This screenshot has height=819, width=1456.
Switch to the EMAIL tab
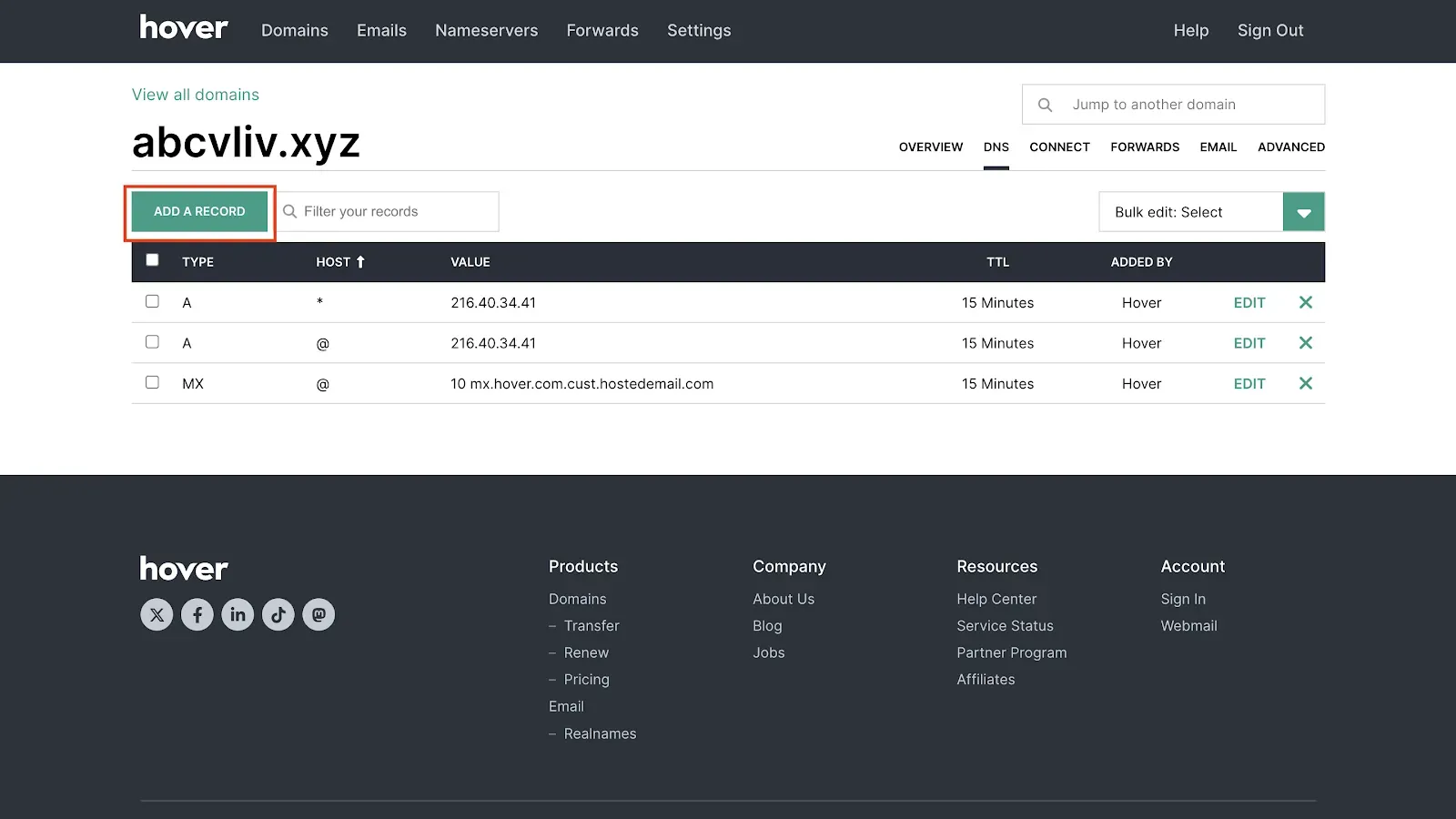tap(1218, 147)
